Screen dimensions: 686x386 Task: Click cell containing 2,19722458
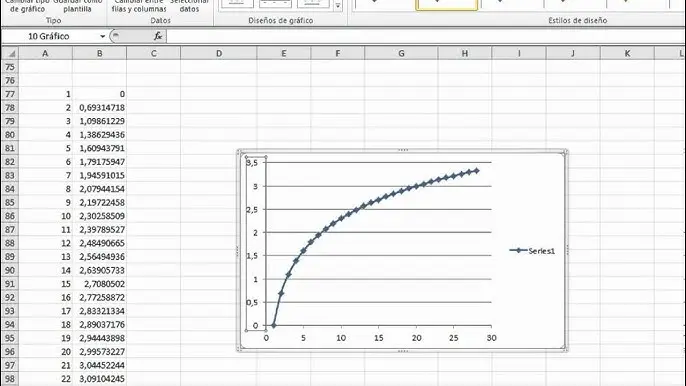click(99, 203)
